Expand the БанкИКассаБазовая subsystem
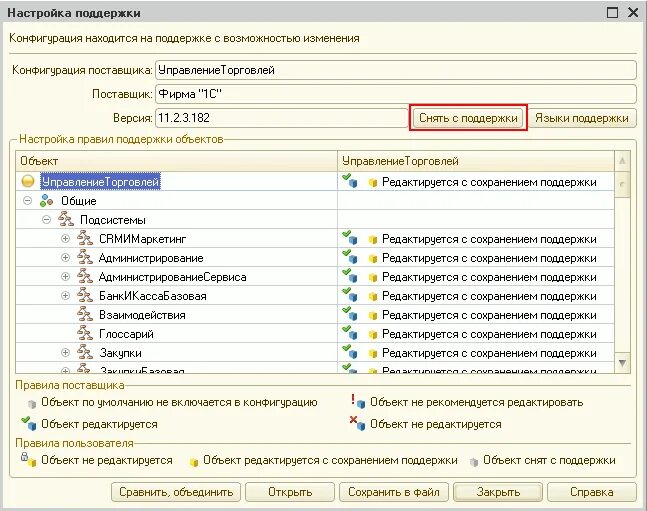 [66, 296]
